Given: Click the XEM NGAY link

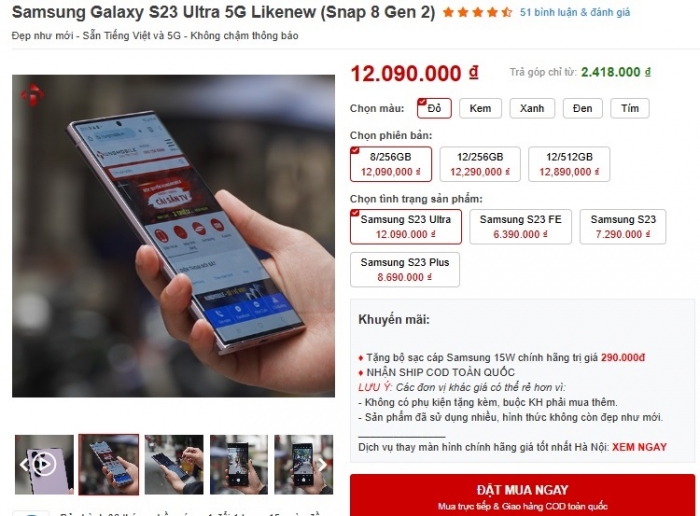Looking at the screenshot, I should pos(639,447).
